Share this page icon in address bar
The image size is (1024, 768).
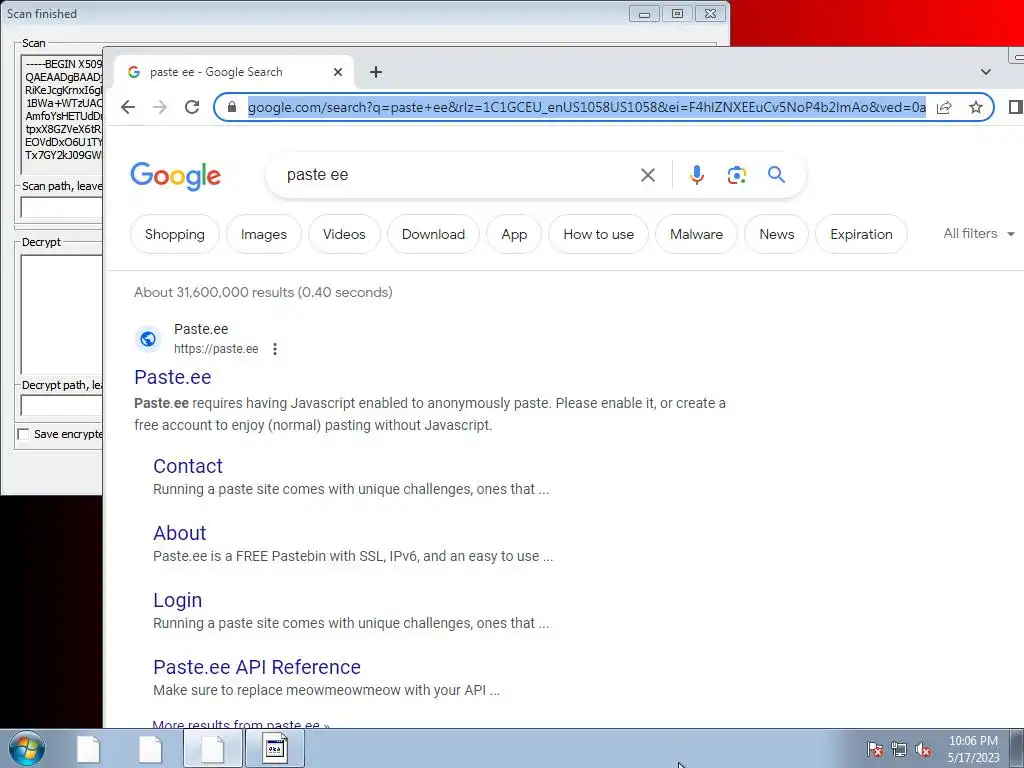point(944,107)
